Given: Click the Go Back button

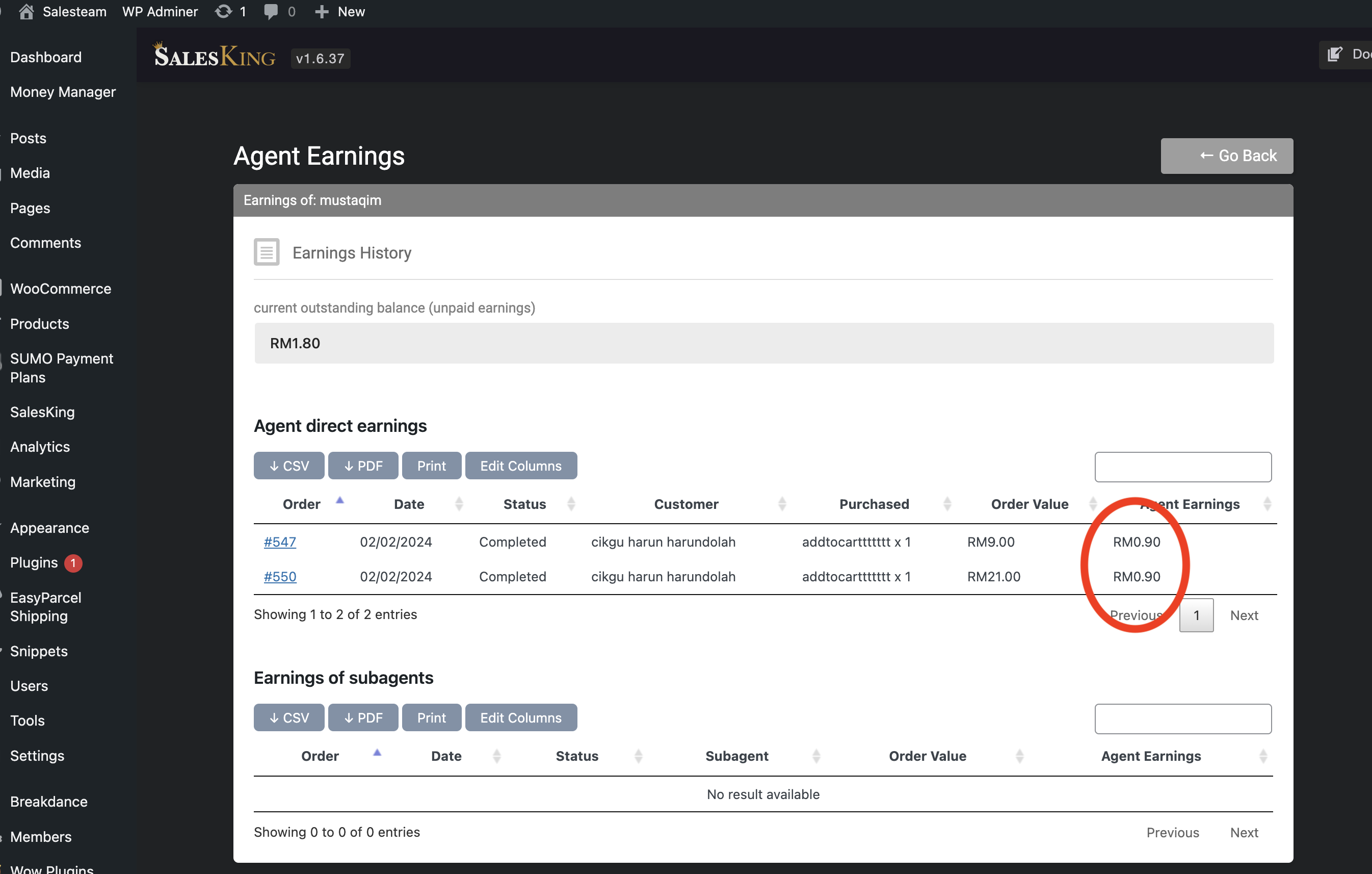Looking at the screenshot, I should click(x=1227, y=156).
